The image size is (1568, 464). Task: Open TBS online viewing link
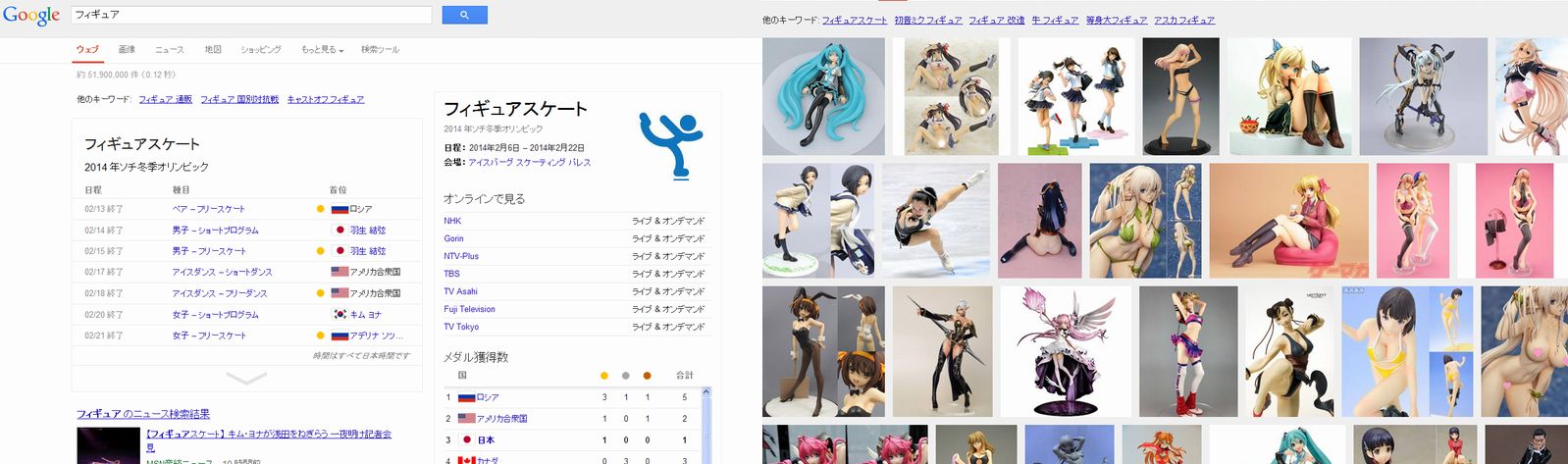pyautogui.click(x=451, y=274)
